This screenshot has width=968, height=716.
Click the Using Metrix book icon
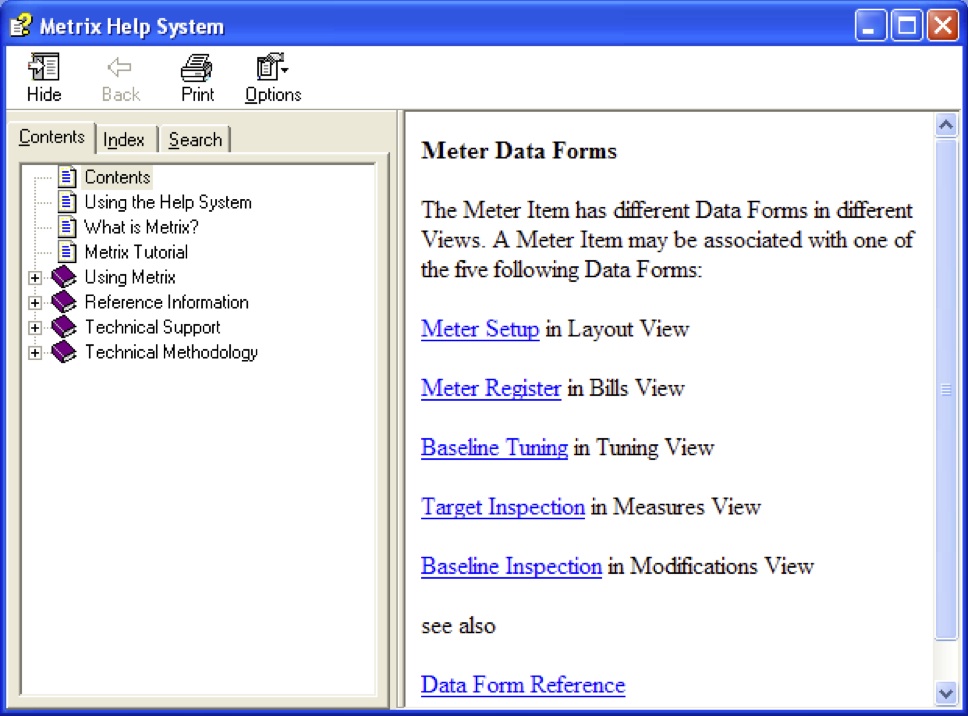tap(64, 277)
